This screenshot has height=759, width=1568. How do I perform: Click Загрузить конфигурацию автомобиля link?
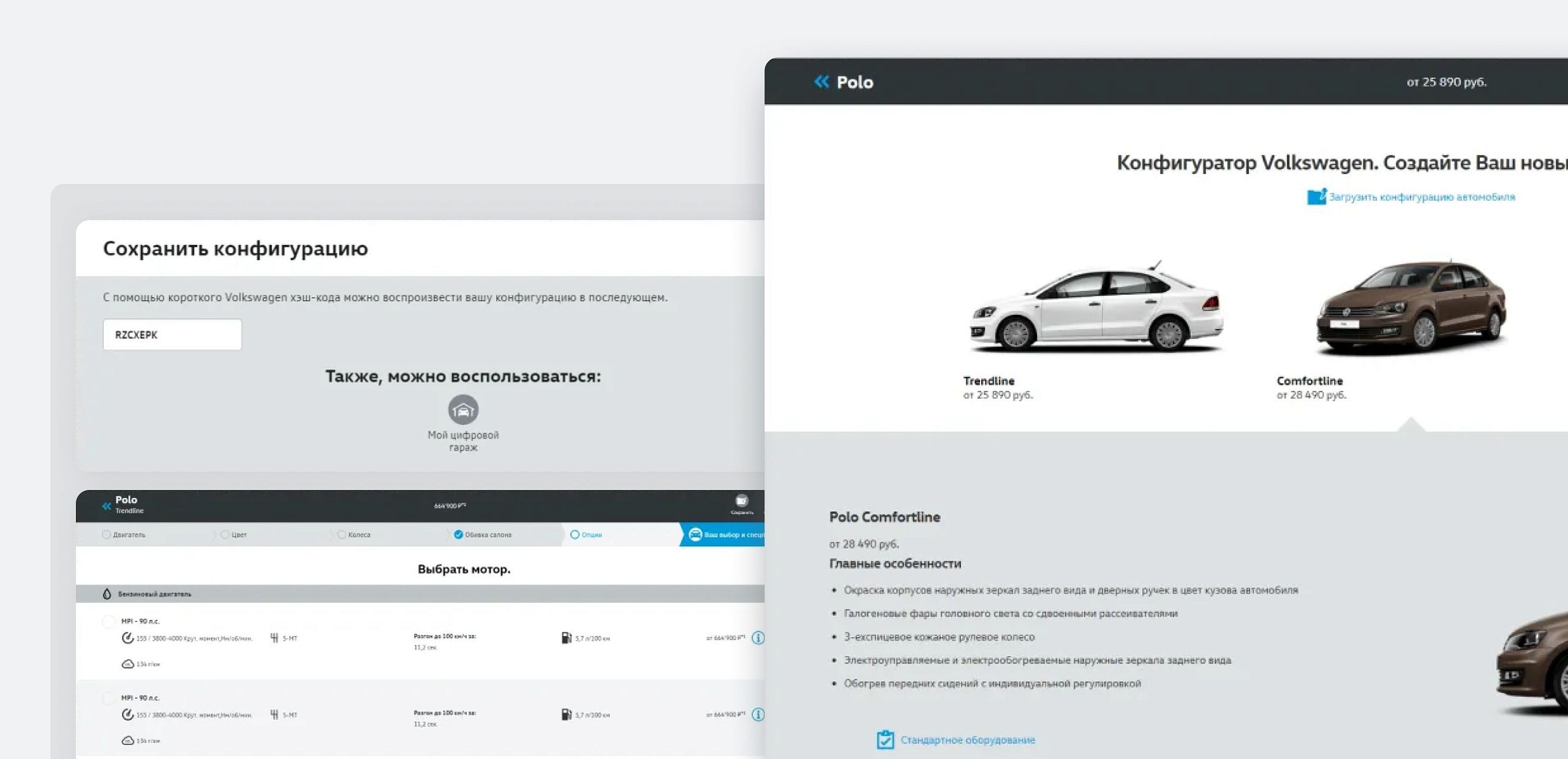(x=1421, y=197)
